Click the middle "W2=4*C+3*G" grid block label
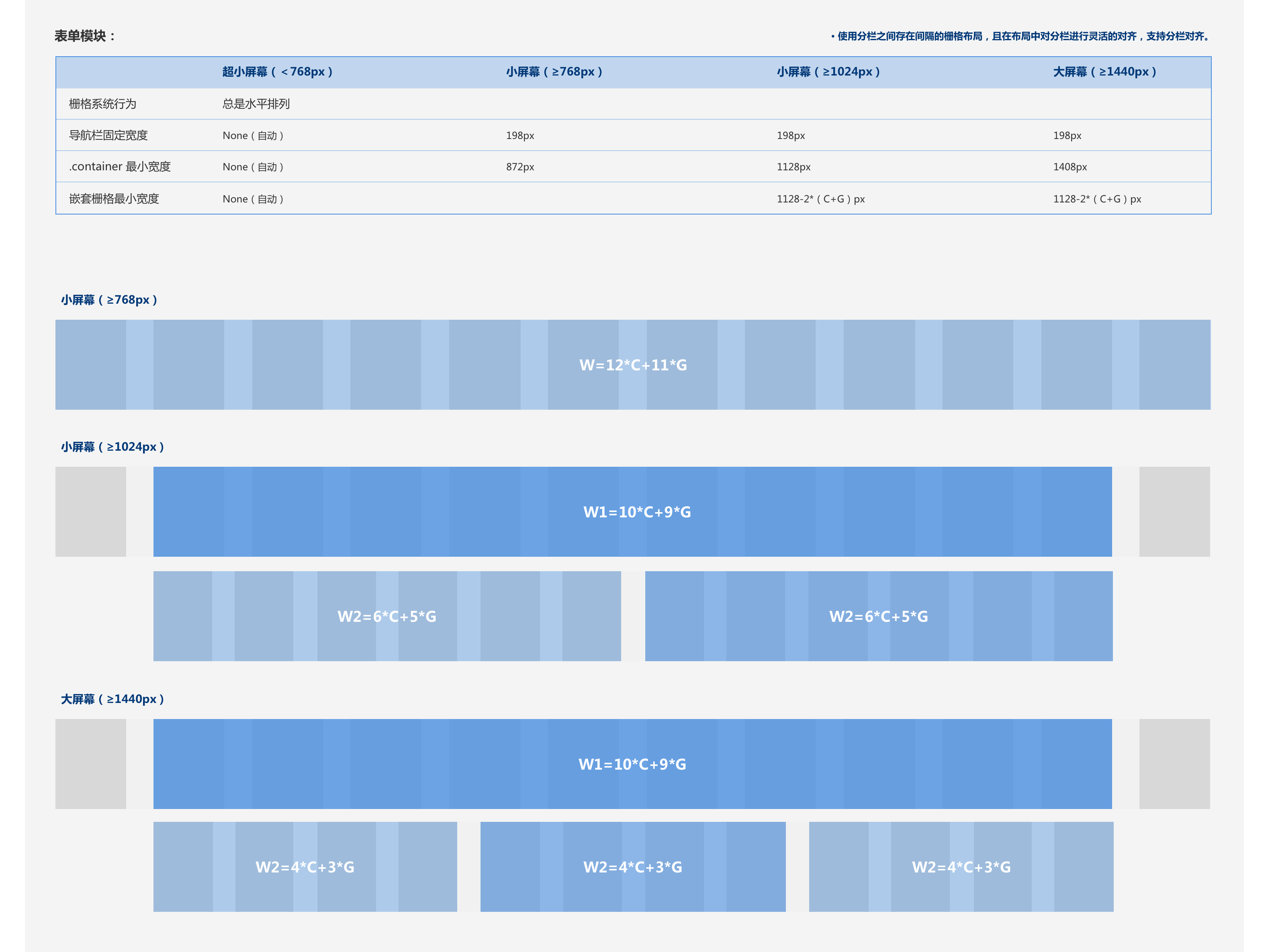The width and height of the screenshot is (1268, 952). (633, 867)
